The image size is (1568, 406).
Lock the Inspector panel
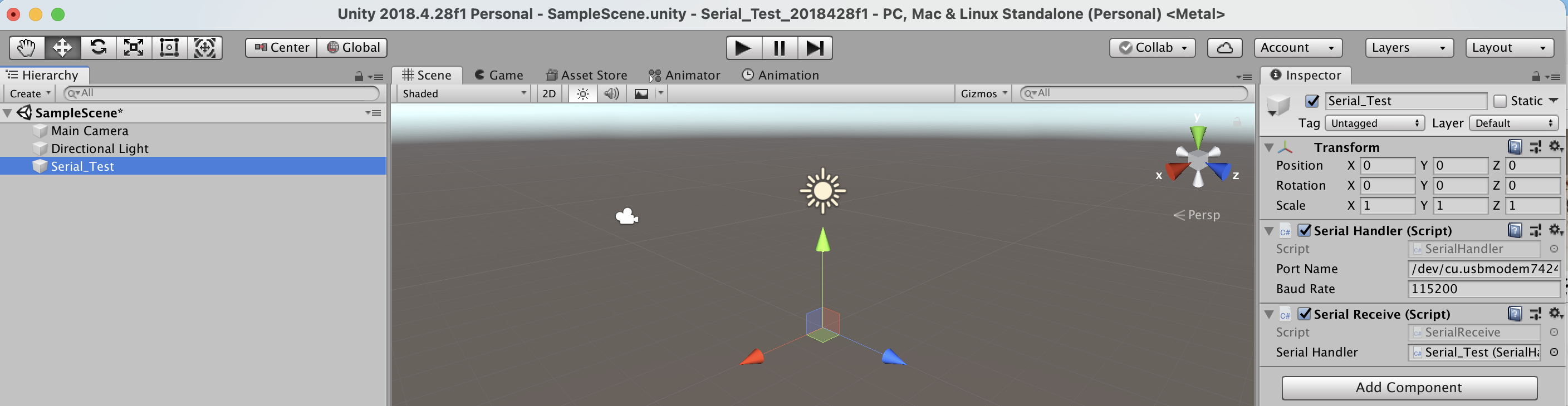tap(1536, 76)
